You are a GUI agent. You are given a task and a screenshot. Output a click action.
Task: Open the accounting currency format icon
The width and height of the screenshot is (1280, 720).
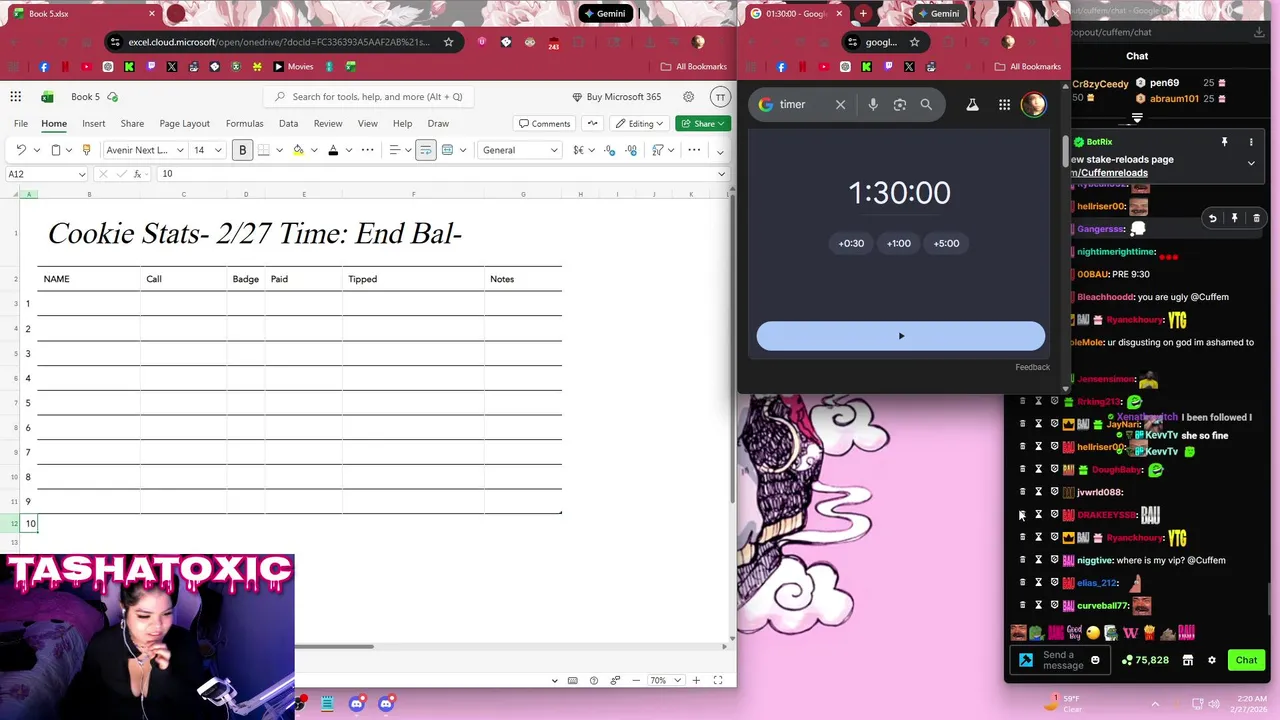pyautogui.click(x=578, y=150)
